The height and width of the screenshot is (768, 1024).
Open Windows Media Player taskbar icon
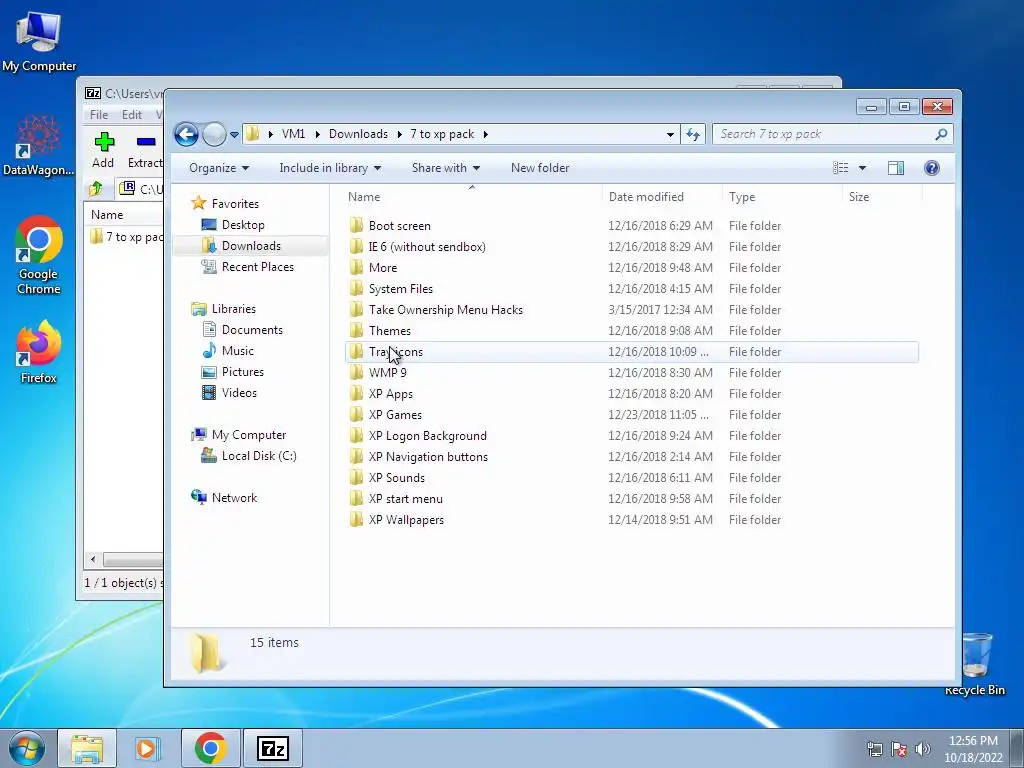click(147, 748)
